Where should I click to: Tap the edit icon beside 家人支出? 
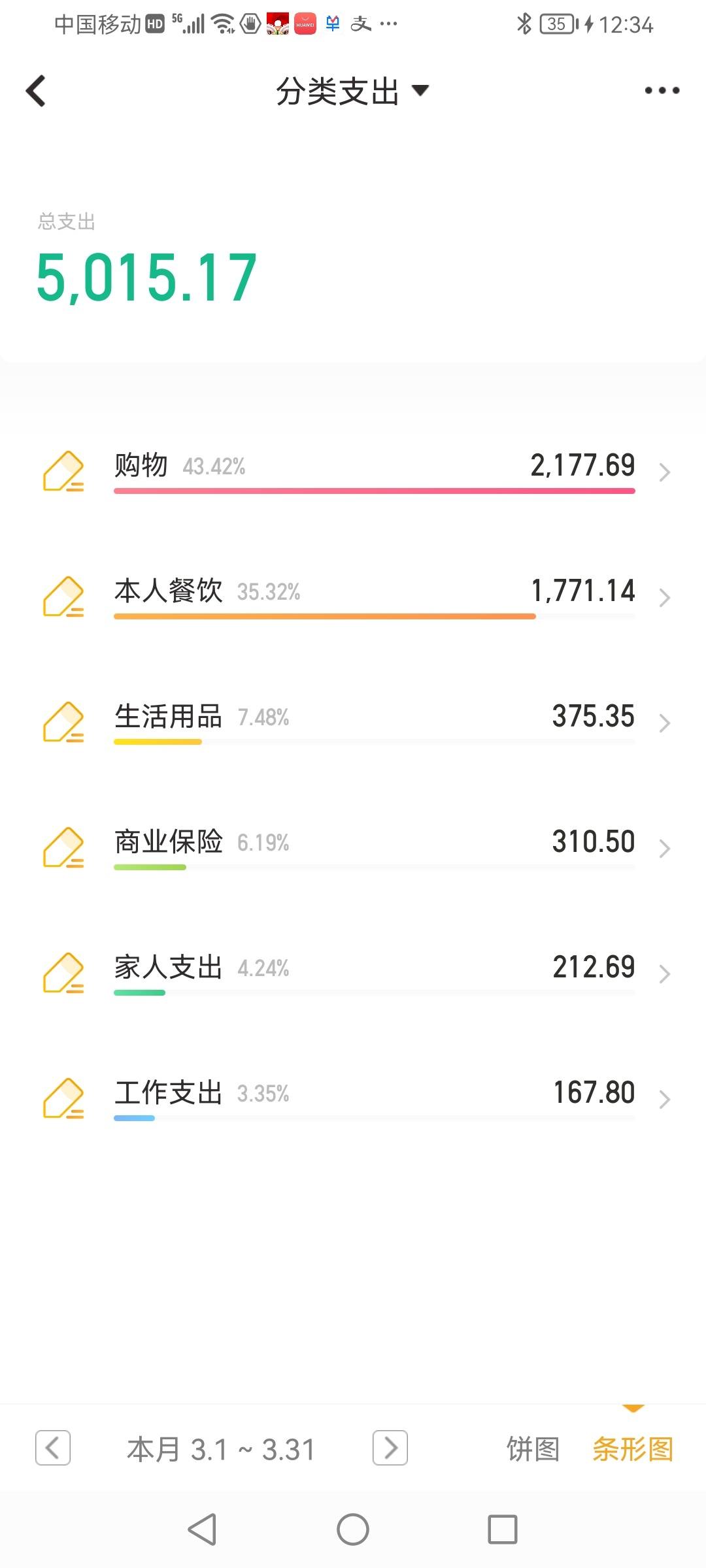point(63,973)
